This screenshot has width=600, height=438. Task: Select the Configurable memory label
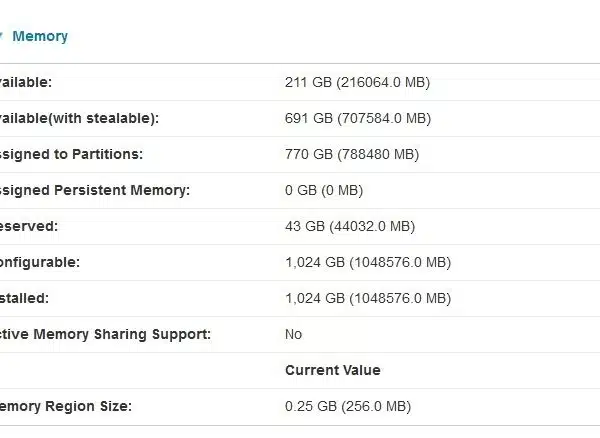tap(40, 262)
